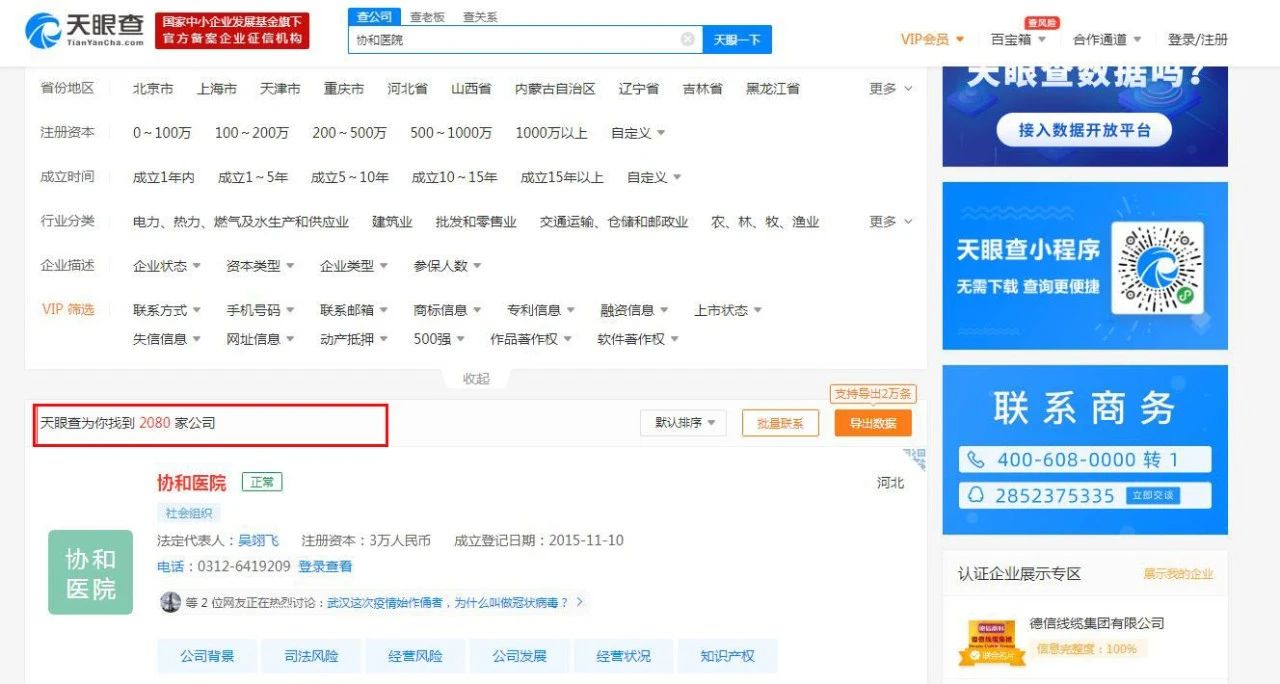This screenshot has height=684, width=1280.
Task: Click 登录查看 next to the phone number
Action: click(325, 566)
